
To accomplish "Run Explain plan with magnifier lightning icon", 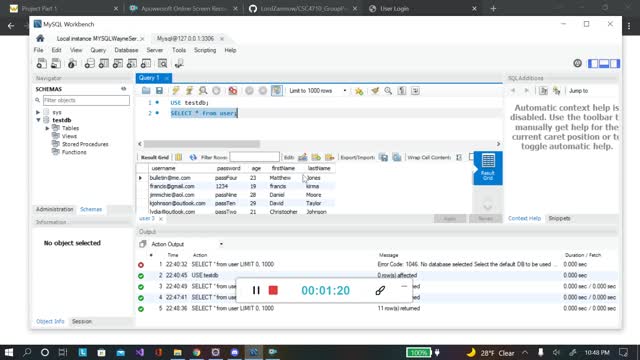I will tap(202, 91).
